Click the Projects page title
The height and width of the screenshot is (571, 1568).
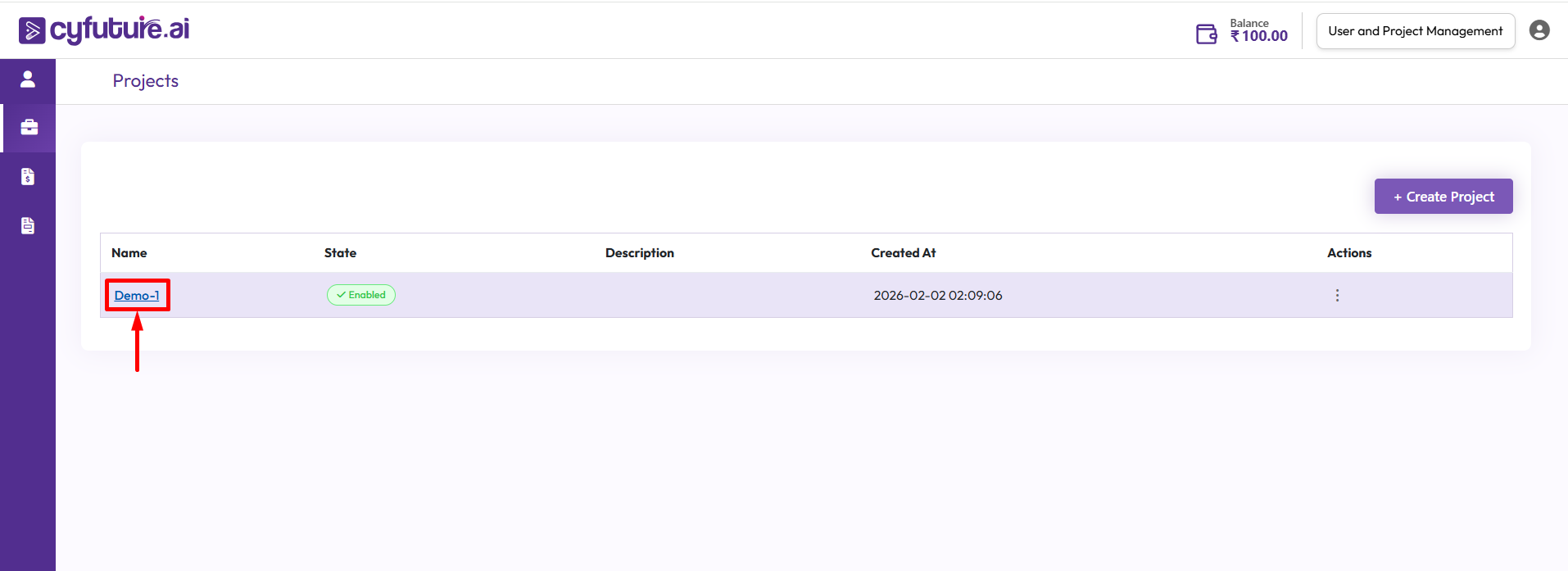point(146,81)
